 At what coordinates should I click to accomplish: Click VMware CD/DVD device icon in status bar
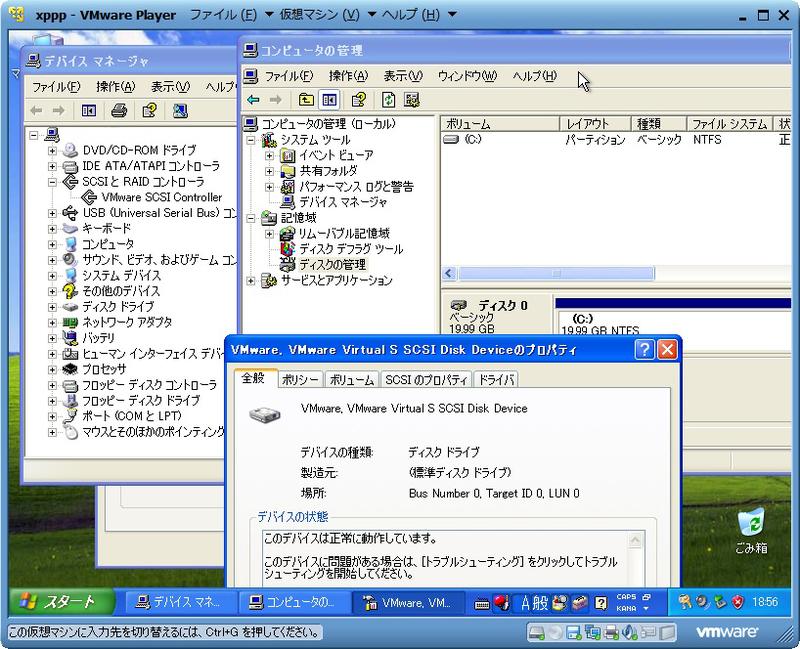555,633
